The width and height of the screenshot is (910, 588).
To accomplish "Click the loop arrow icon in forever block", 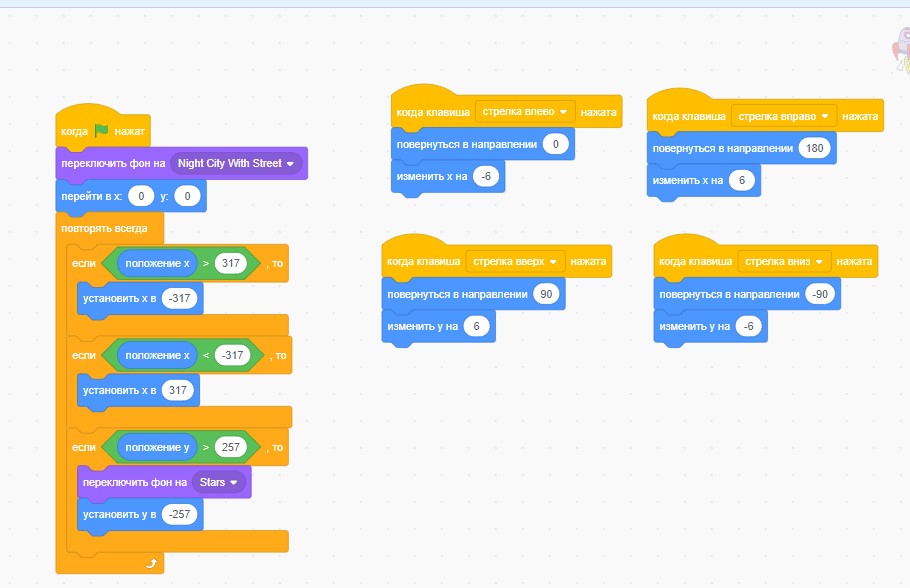I will click(x=151, y=563).
